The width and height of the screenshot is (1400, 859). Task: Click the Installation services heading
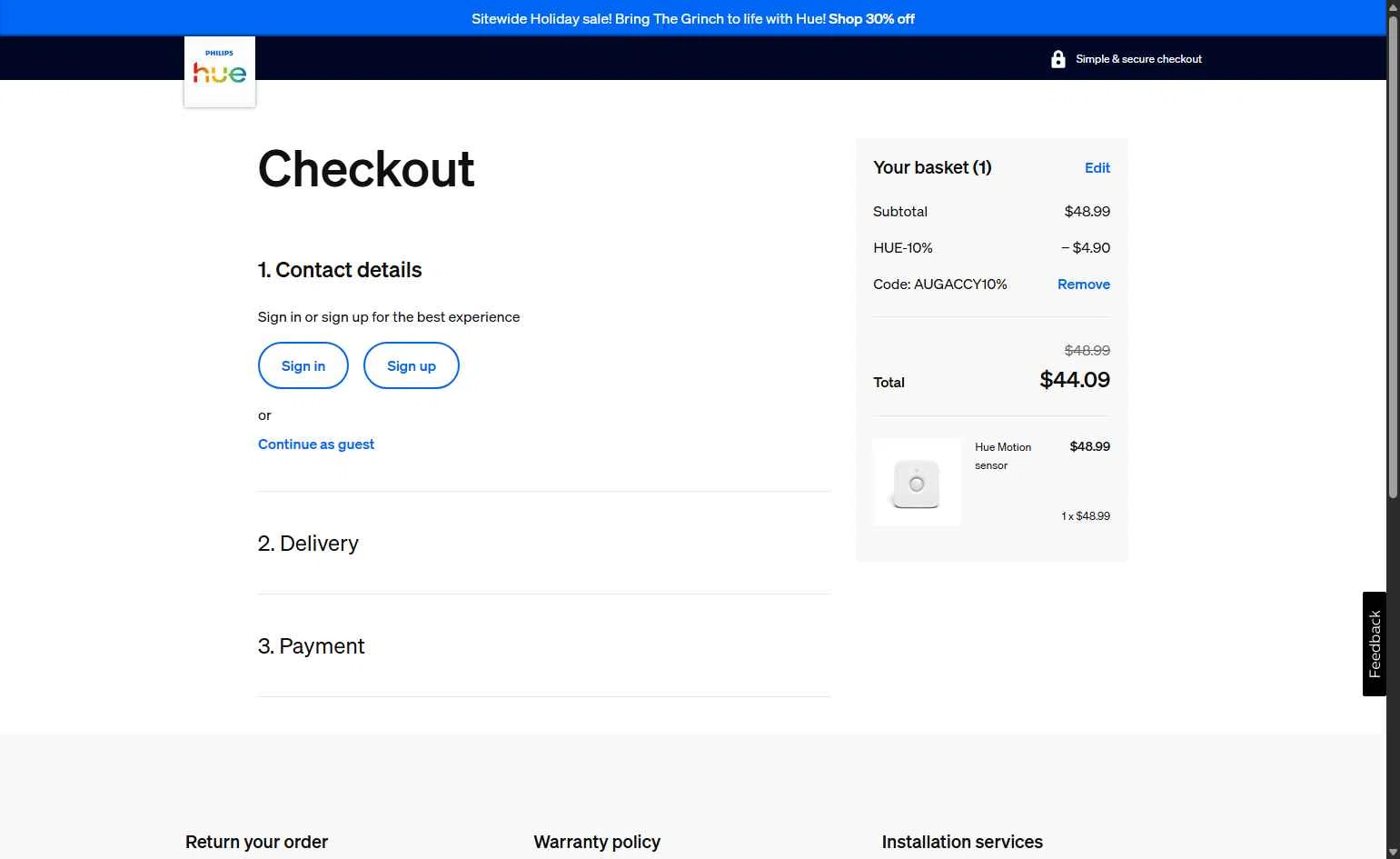(x=962, y=842)
